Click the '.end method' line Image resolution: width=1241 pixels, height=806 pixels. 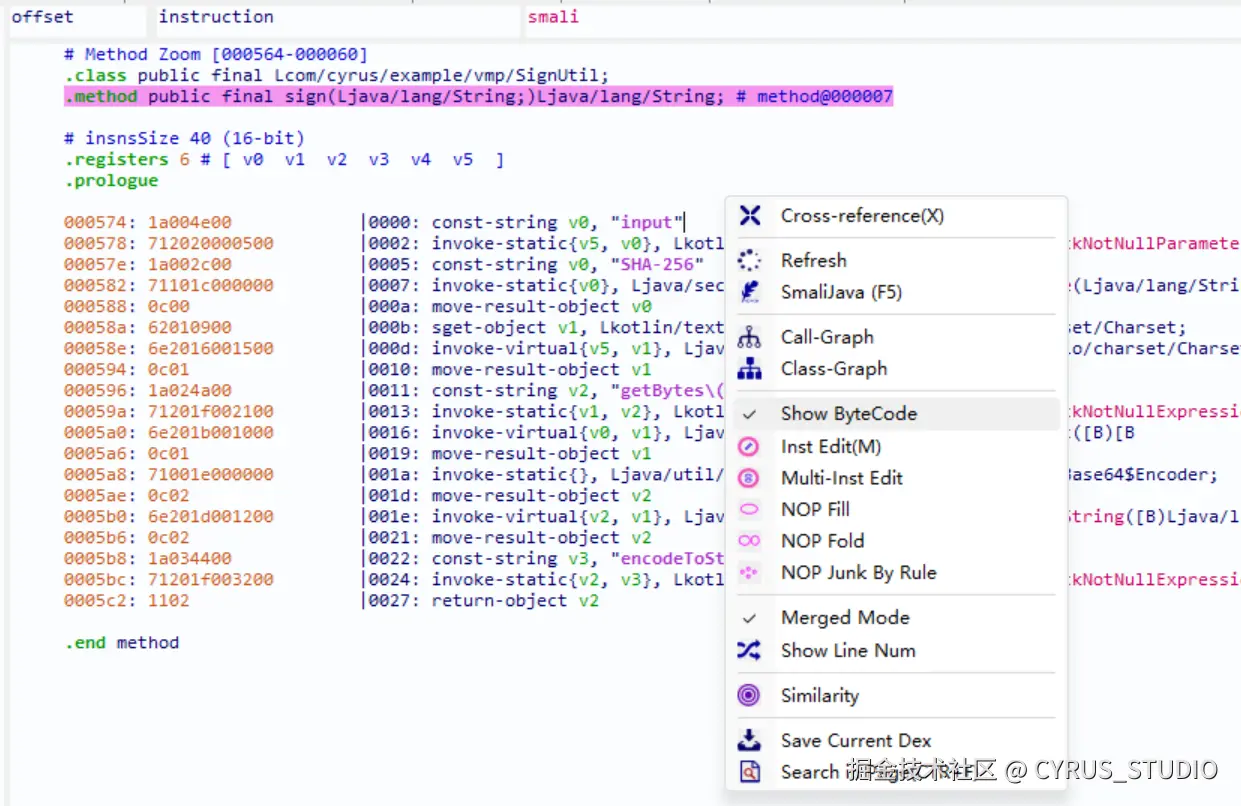click(122, 642)
